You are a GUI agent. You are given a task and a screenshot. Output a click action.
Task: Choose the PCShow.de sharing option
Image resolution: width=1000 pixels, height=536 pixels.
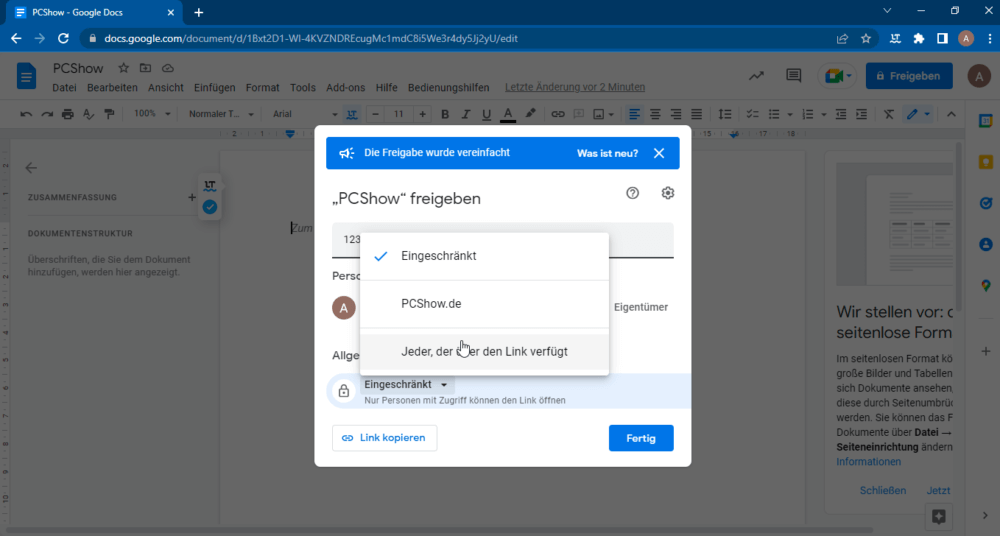(x=484, y=304)
